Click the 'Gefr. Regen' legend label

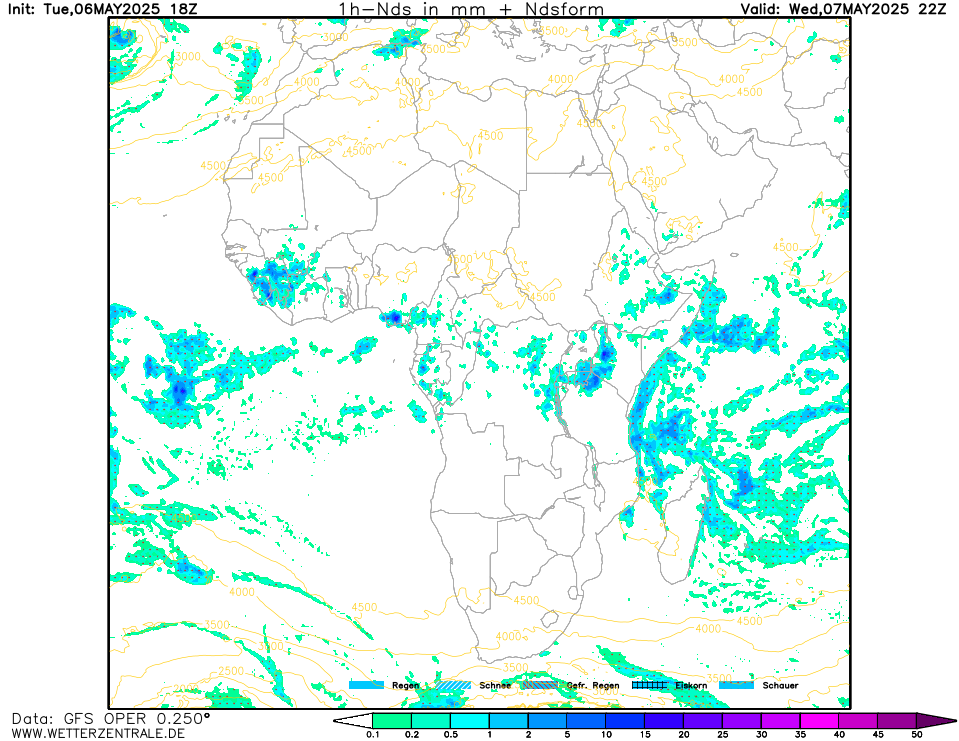[593, 685]
